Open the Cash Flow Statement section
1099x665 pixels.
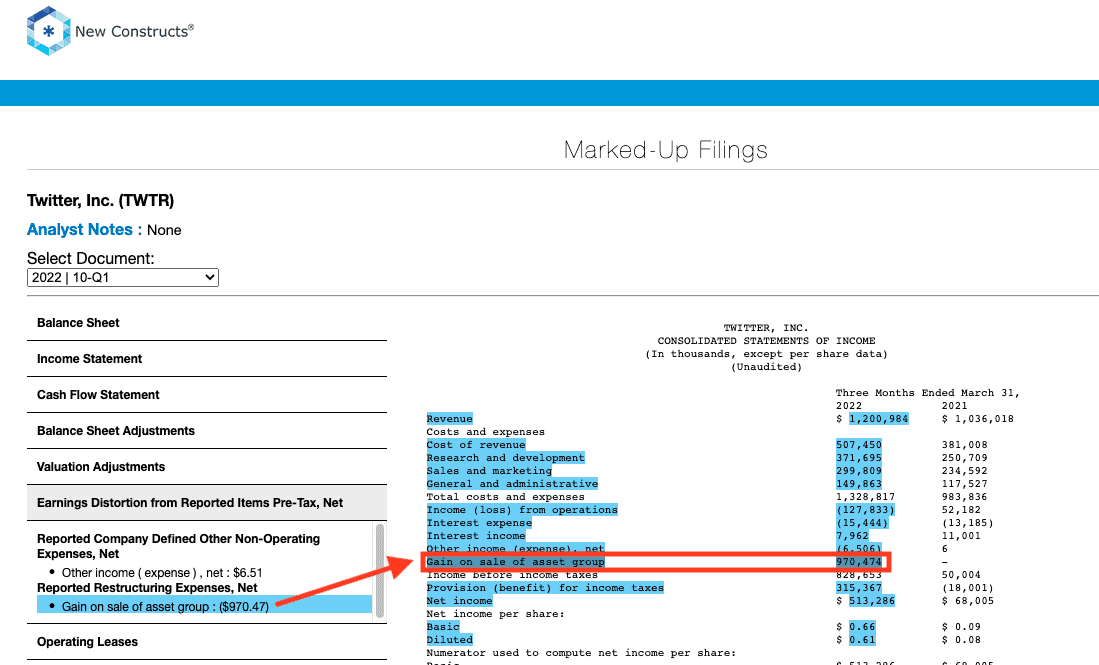click(x=207, y=395)
